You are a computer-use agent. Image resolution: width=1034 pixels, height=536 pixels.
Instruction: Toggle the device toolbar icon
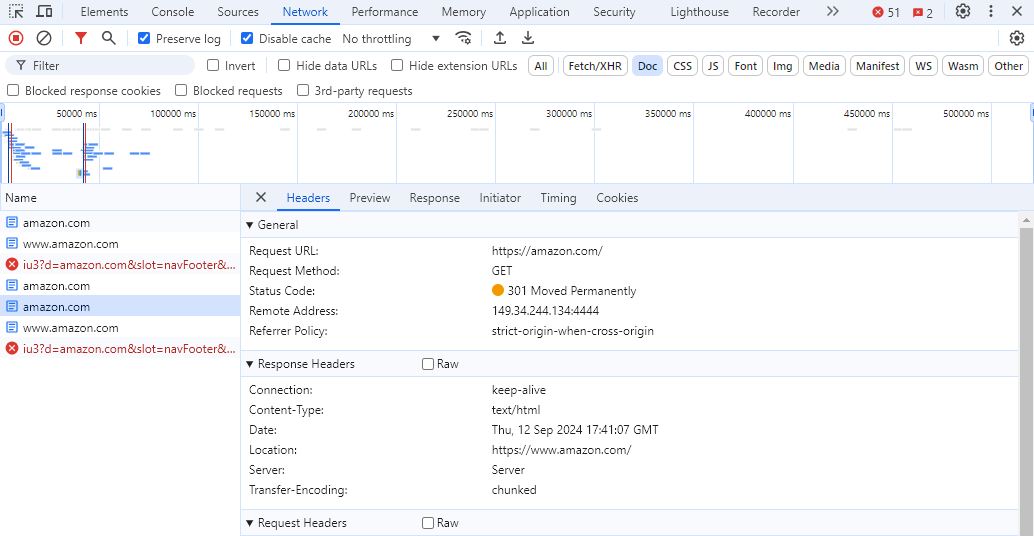coord(44,11)
